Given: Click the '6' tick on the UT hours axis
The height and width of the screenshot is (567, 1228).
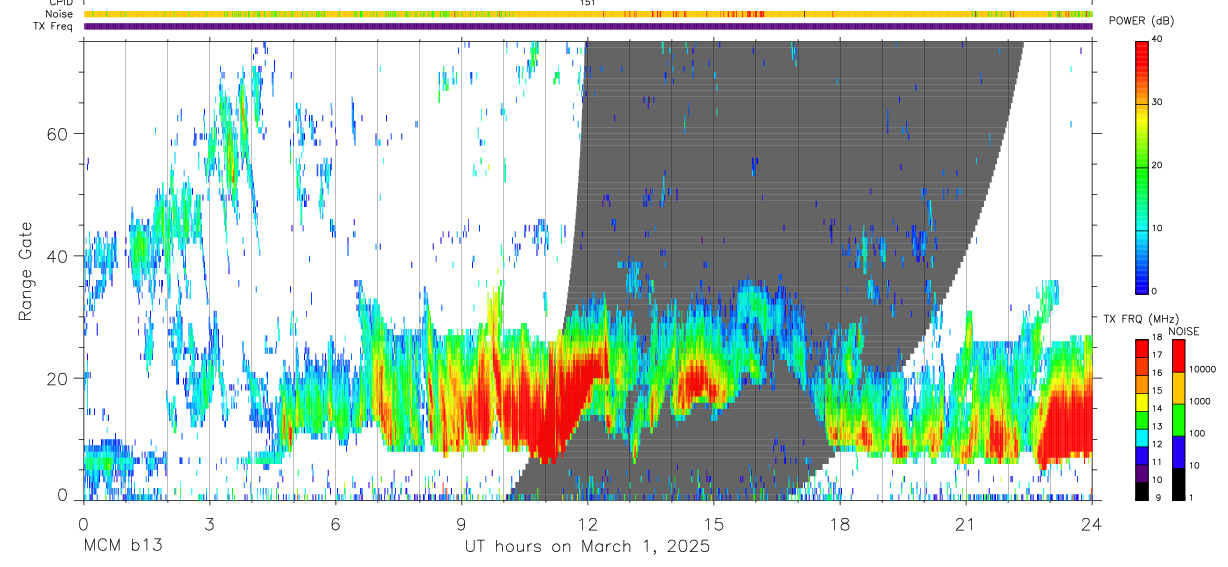Looking at the screenshot, I should (336, 523).
